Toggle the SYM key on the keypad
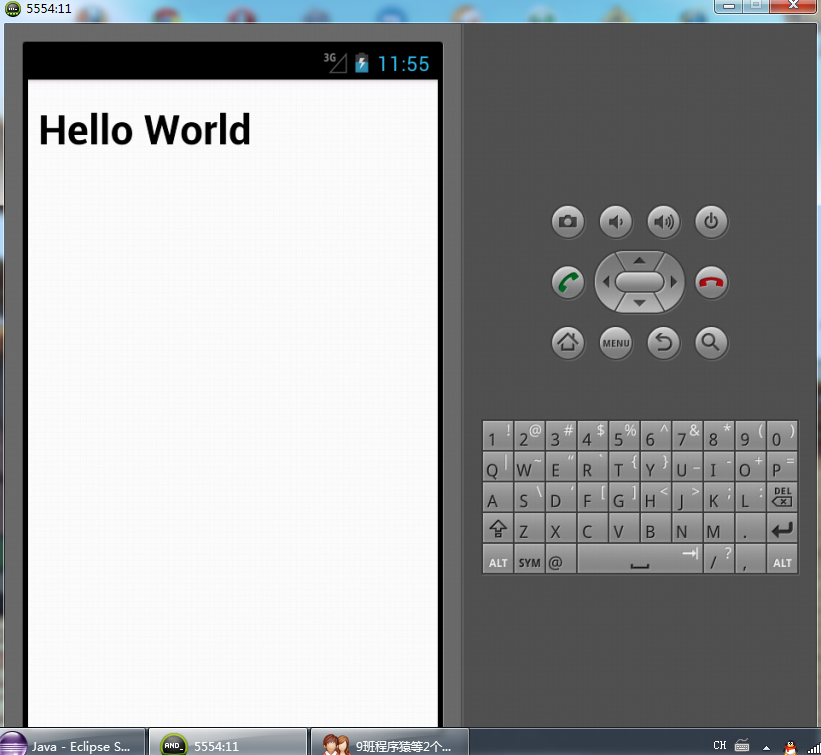 [x=529, y=561]
